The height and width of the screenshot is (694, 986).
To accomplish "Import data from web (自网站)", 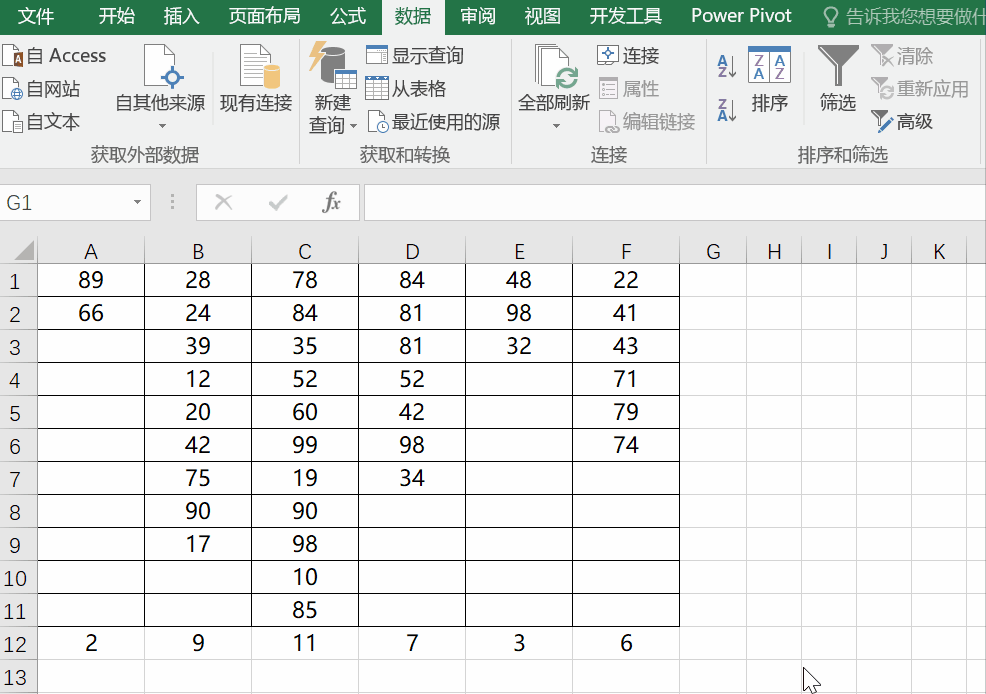I will tap(42, 89).
